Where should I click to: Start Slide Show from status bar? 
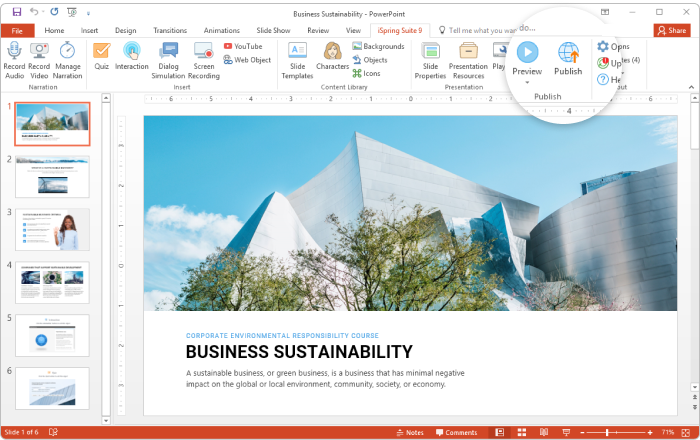point(566,432)
